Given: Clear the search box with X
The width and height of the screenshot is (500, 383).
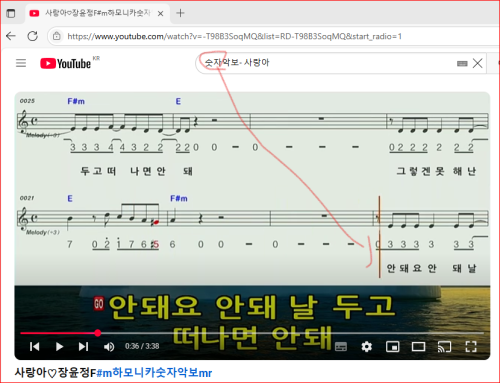Looking at the screenshot, I should (x=477, y=63).
